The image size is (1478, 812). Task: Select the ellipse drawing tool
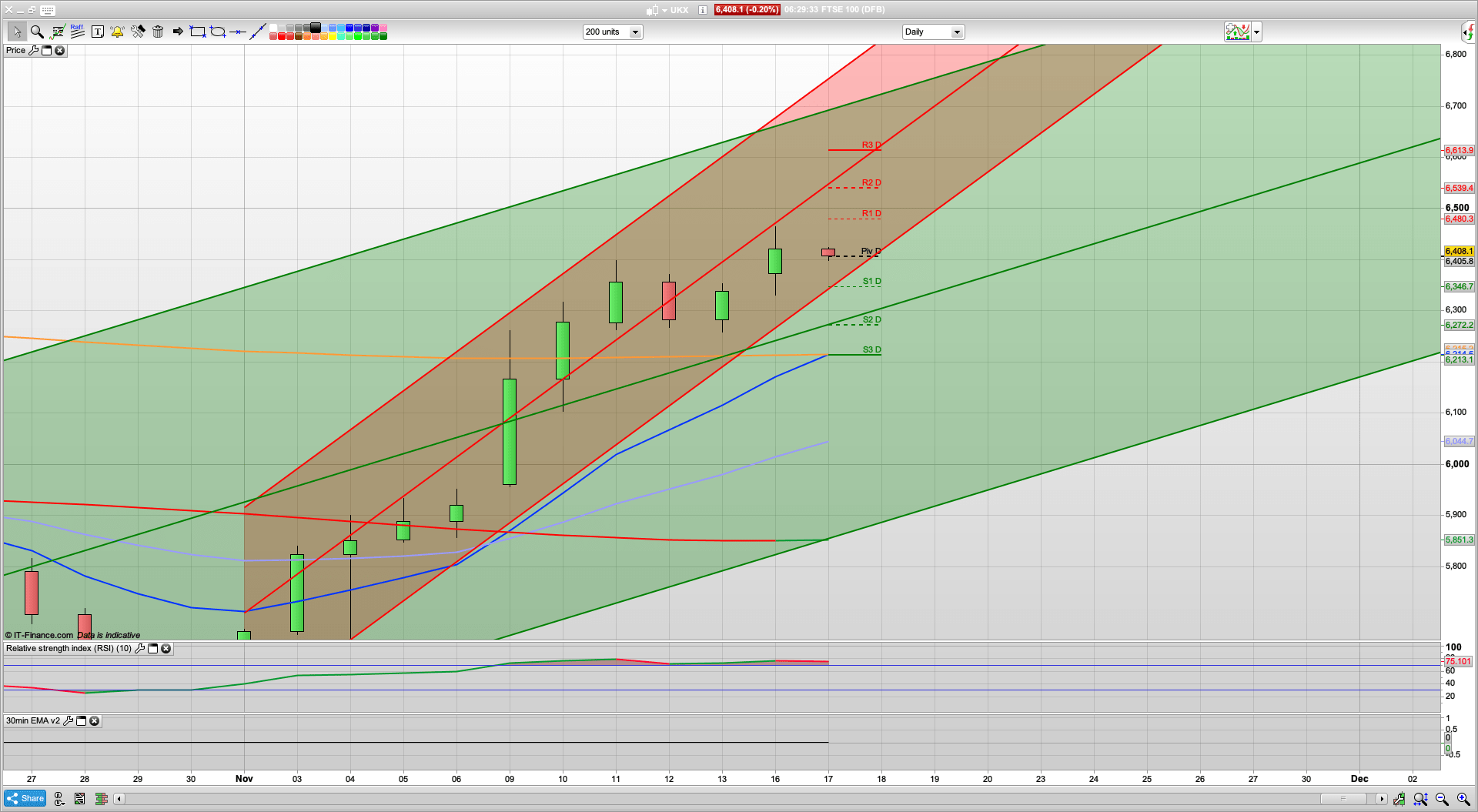(218, 32)
